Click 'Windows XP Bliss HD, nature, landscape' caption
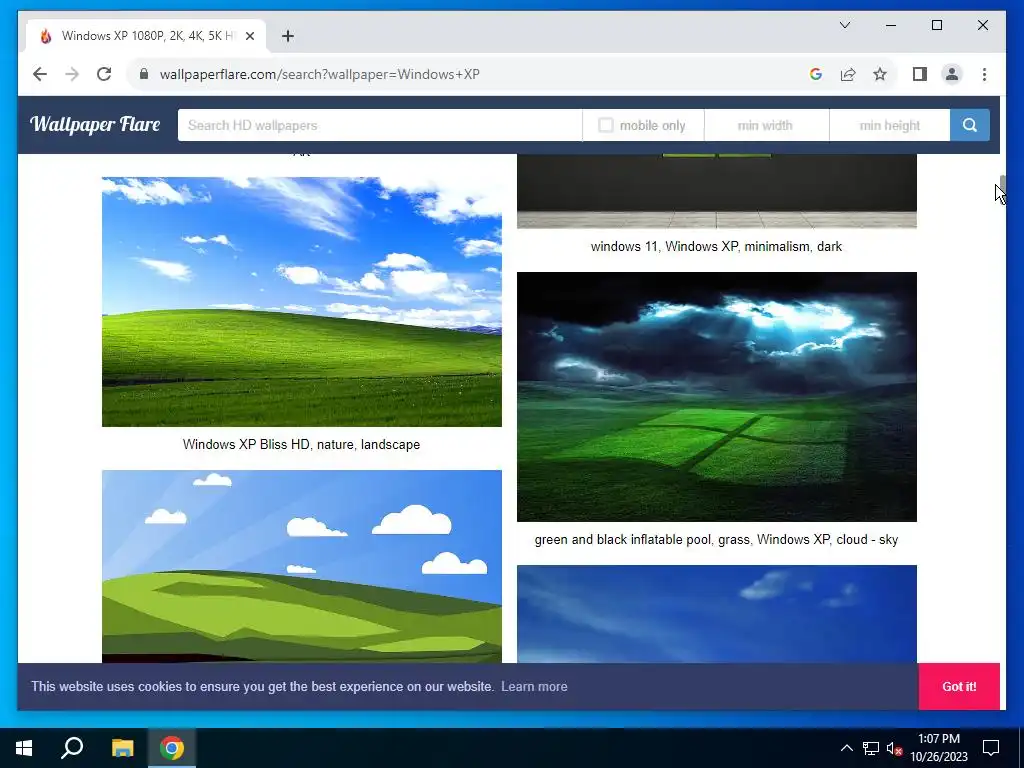This screenshot has height=768, width=1024. (x=301, y=444)
